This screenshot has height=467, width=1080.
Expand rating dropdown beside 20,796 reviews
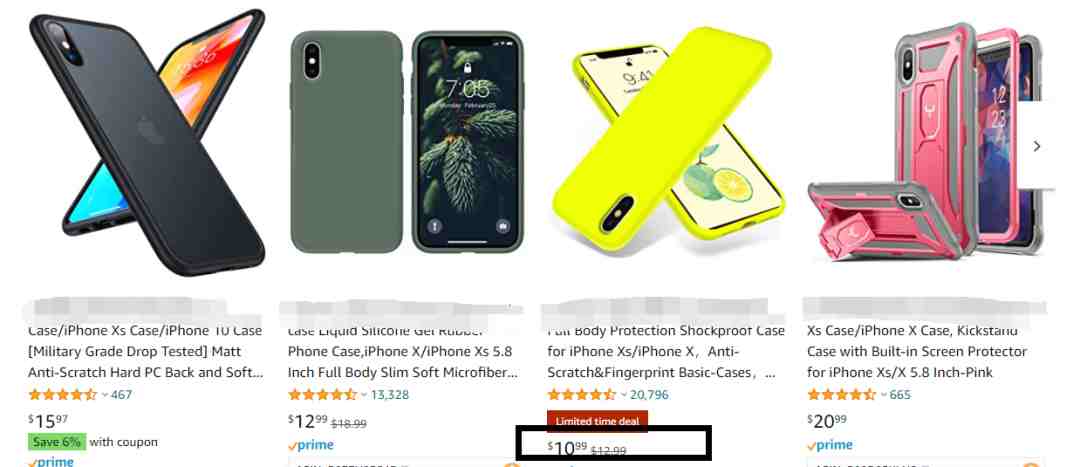click(623, 395)
